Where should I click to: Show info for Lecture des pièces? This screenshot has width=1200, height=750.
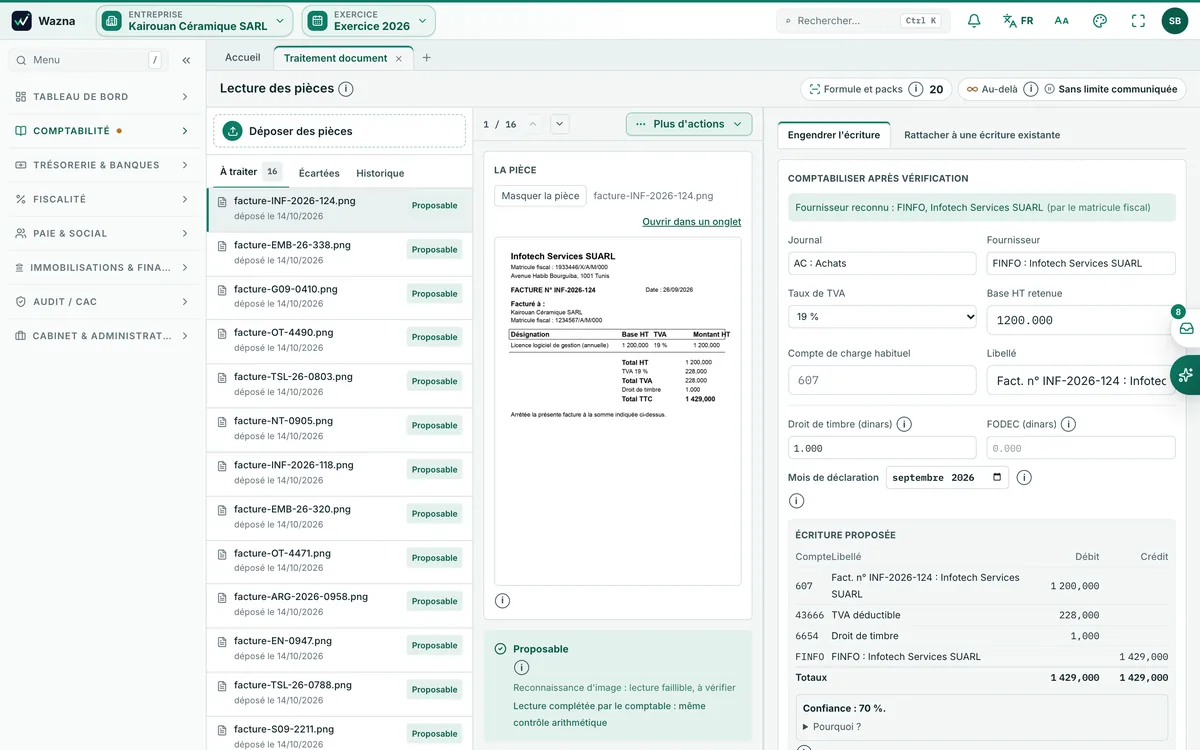click(x=346, y=89)
